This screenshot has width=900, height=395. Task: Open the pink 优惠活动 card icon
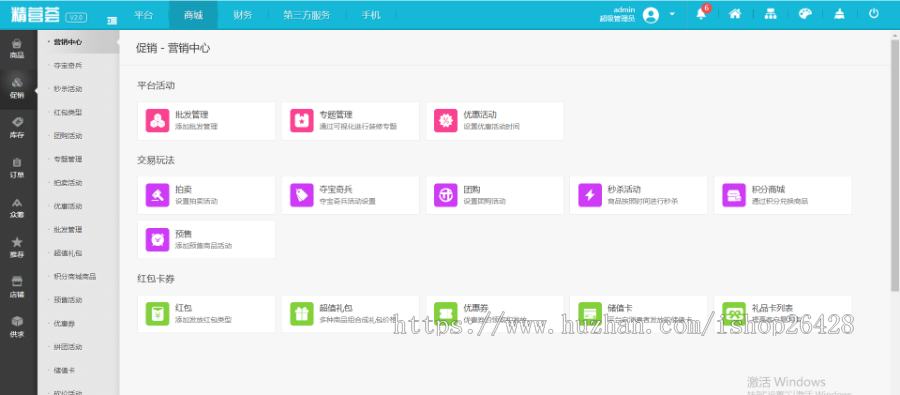tap(446, 121)
